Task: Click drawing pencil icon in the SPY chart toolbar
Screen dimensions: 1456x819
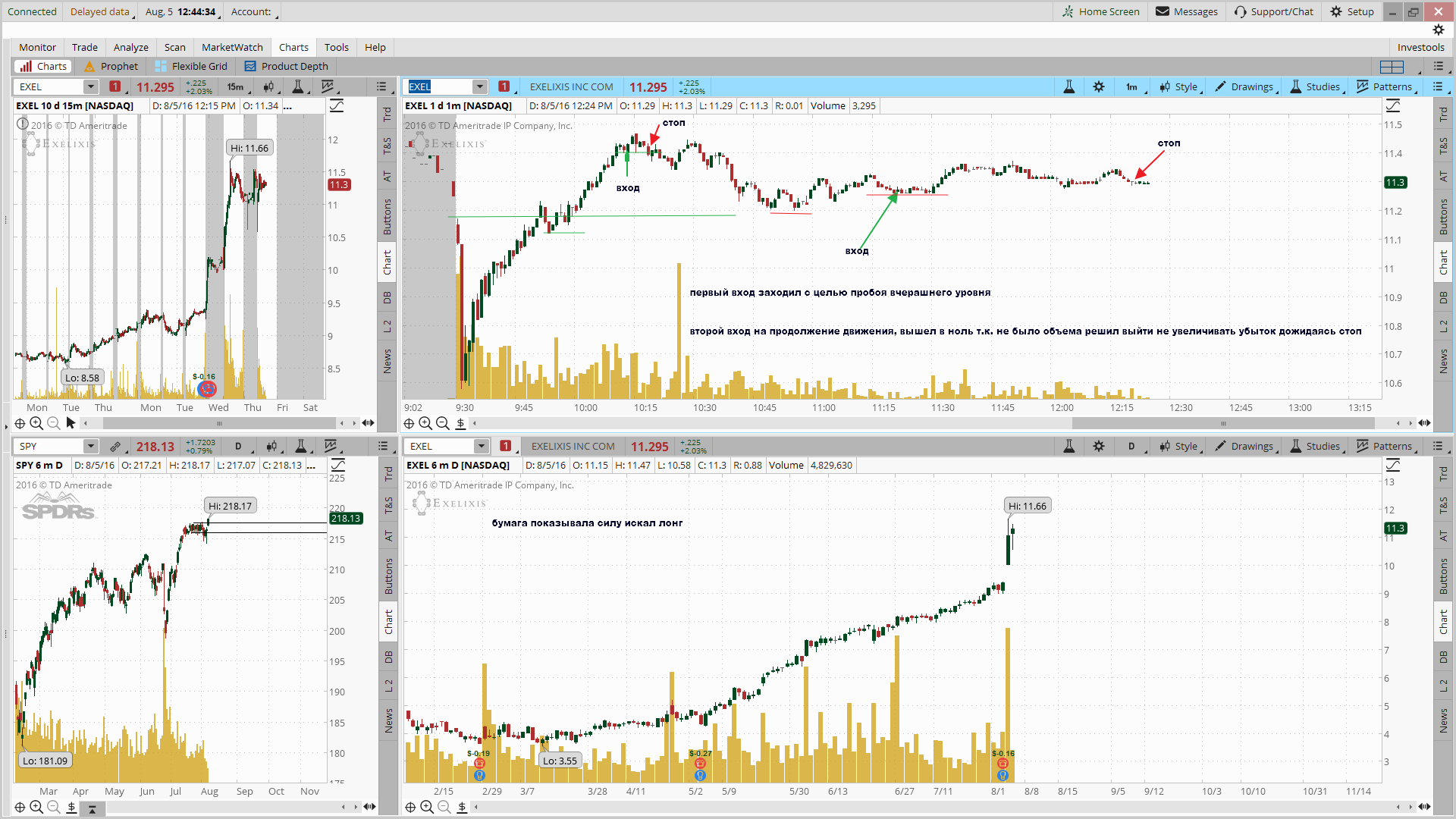Action: (x=115, y=447)
